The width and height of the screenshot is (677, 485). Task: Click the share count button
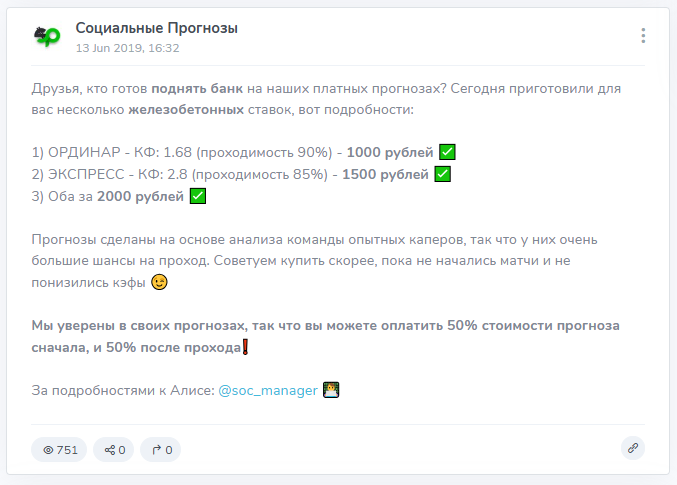[x=114, y=450]
